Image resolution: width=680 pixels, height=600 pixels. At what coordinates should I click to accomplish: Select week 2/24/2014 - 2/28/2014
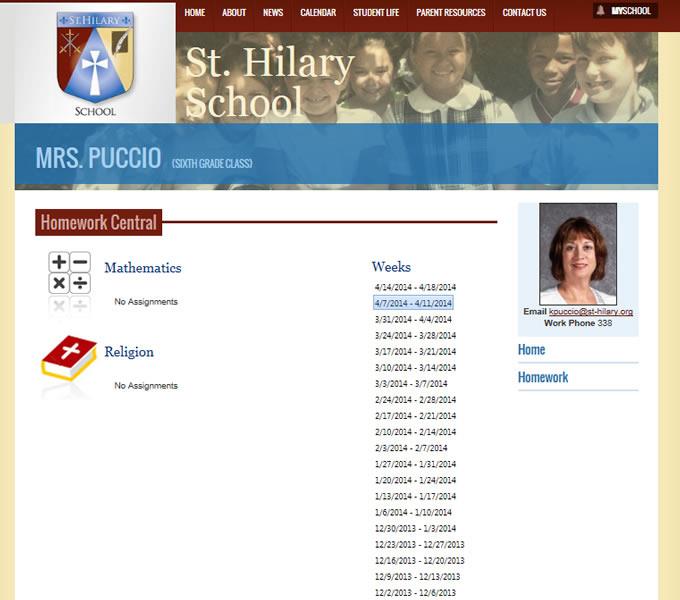(415, 399)
